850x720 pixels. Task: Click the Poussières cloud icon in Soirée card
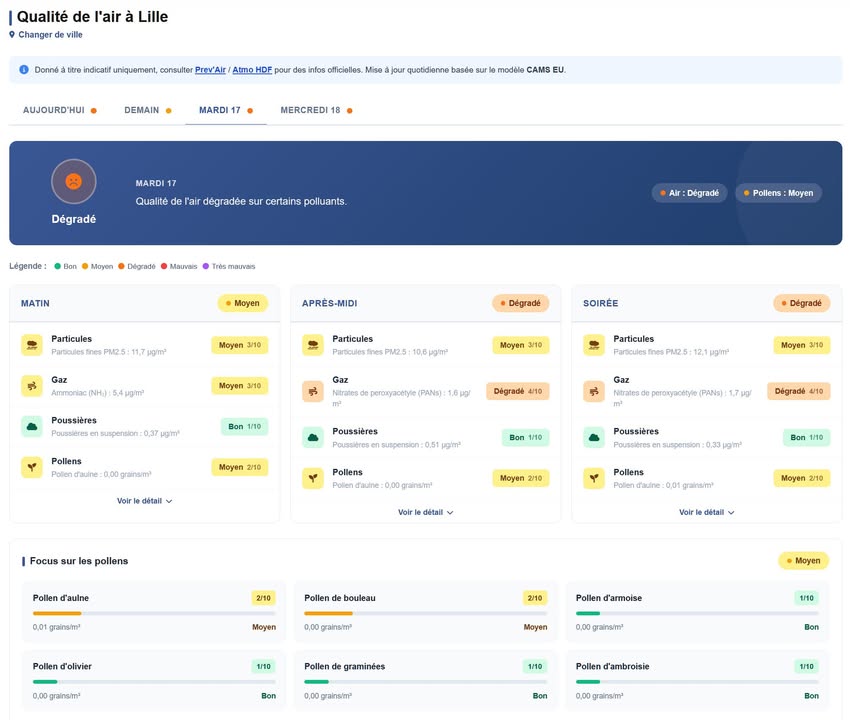tap(594, 437)
